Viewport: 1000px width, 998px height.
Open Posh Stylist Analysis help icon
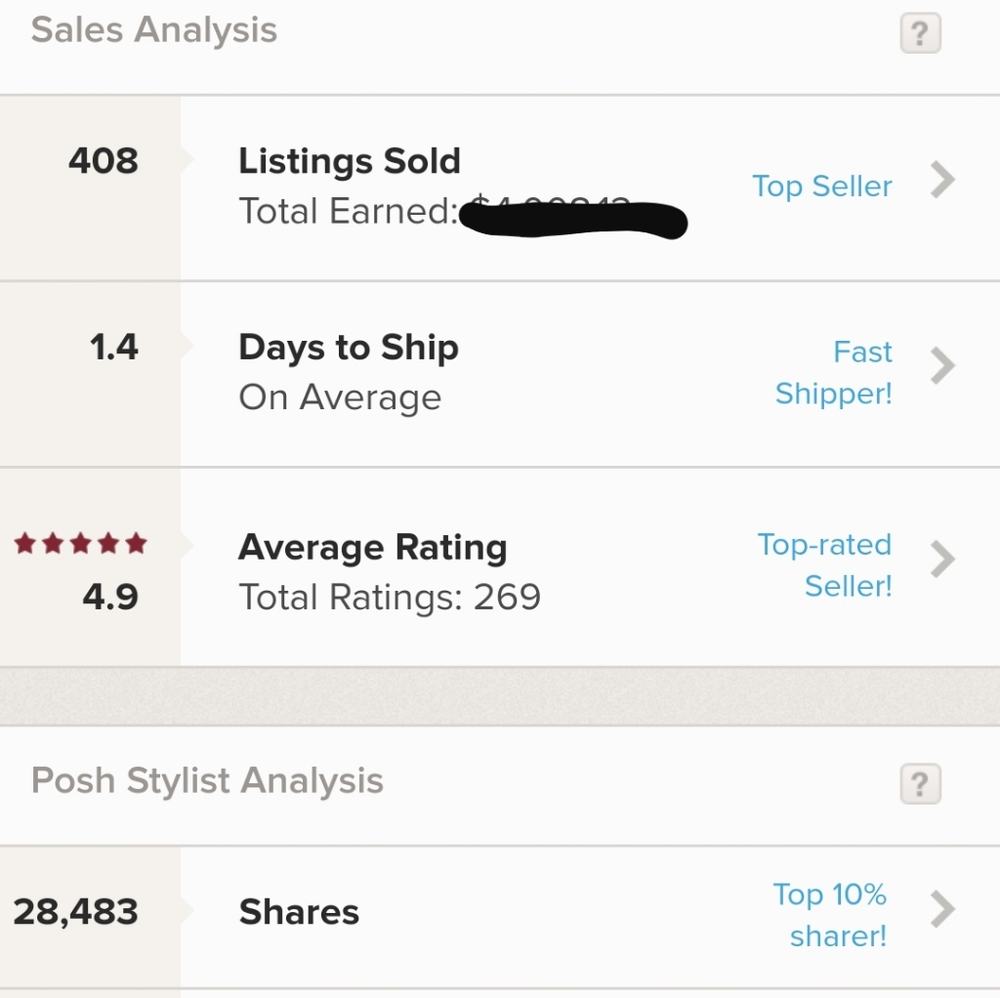pos(920,783)
